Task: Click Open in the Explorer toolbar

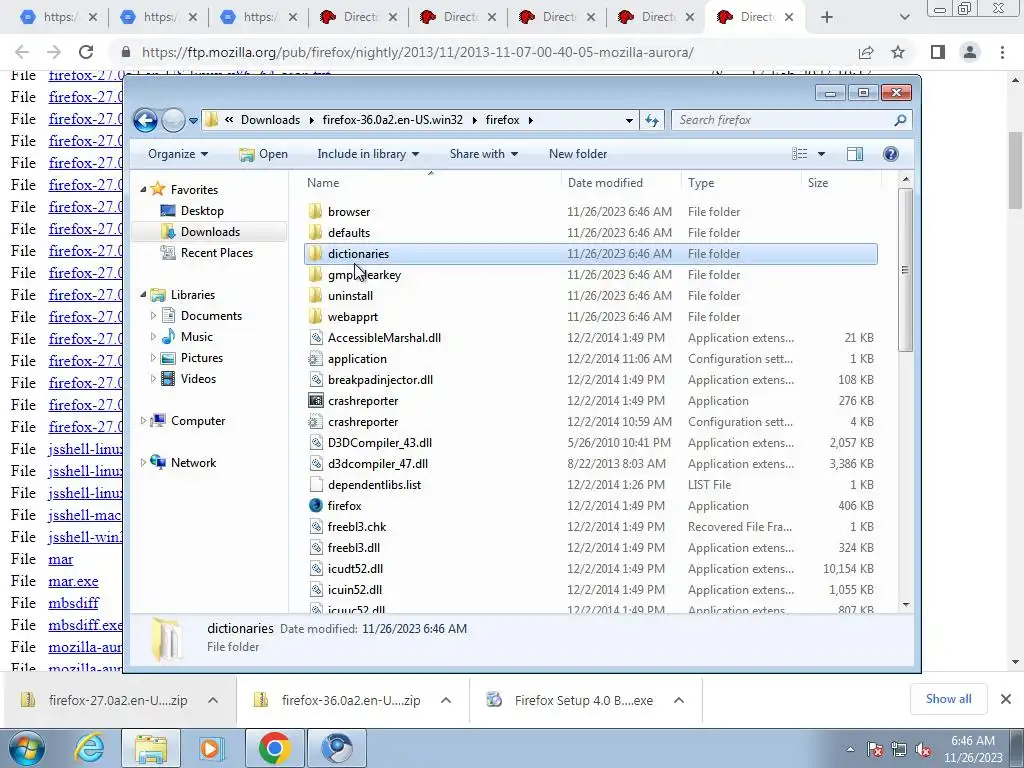Action: pos(264,154)
